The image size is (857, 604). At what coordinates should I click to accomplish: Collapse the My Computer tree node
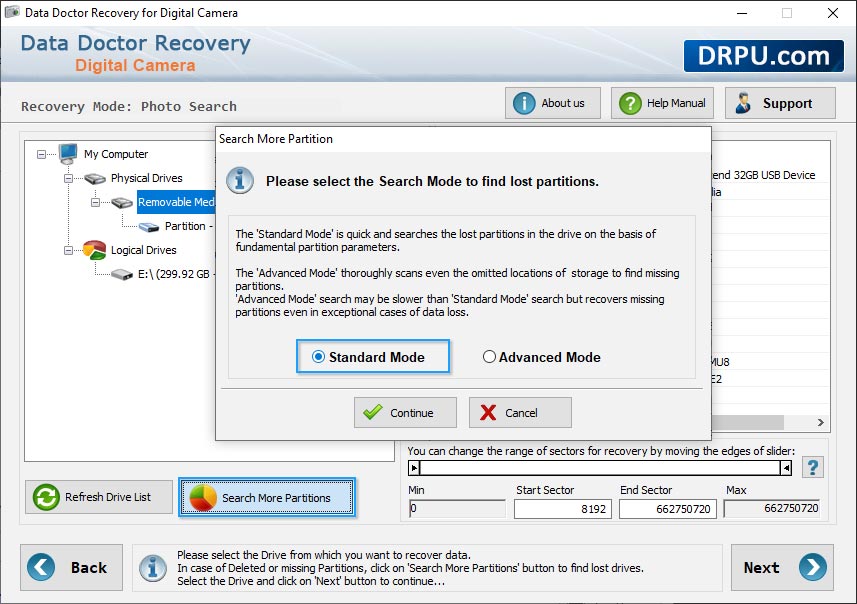42,155
